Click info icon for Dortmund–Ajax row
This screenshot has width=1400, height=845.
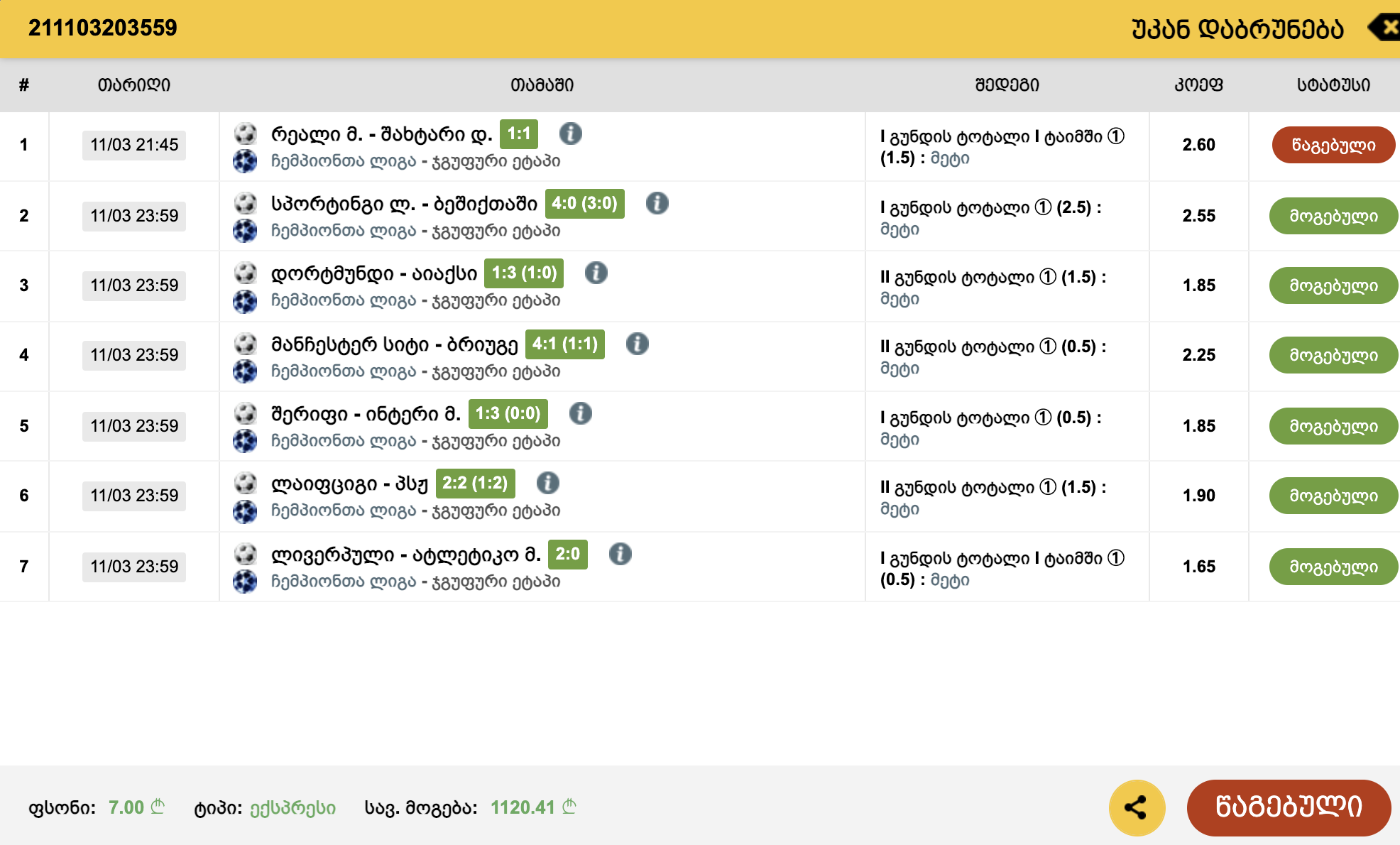[596, 273]
